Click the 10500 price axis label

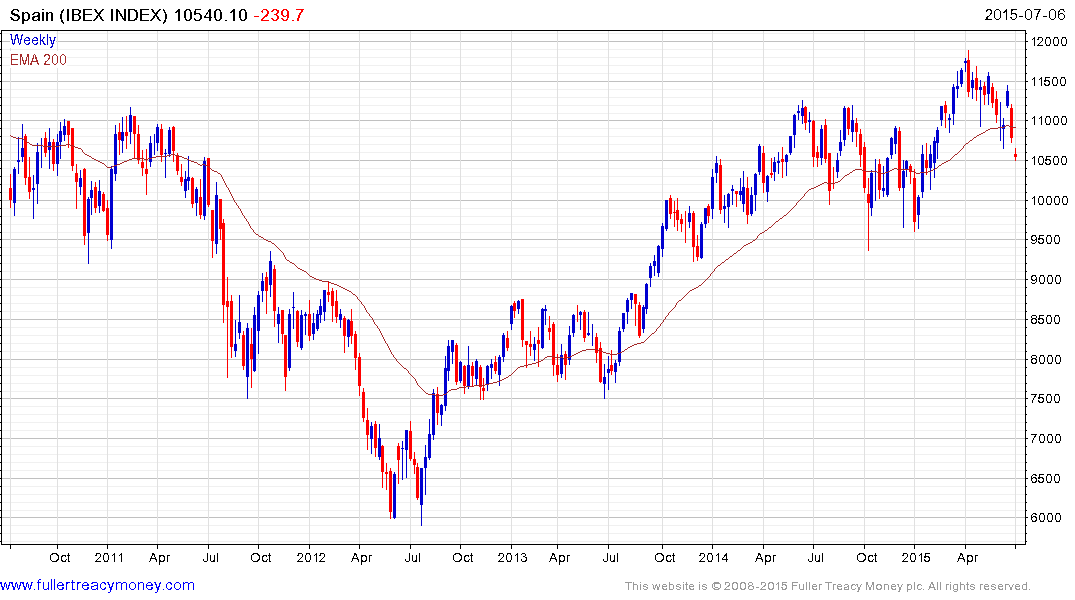pyautogui.click(x=1049, y=160)
